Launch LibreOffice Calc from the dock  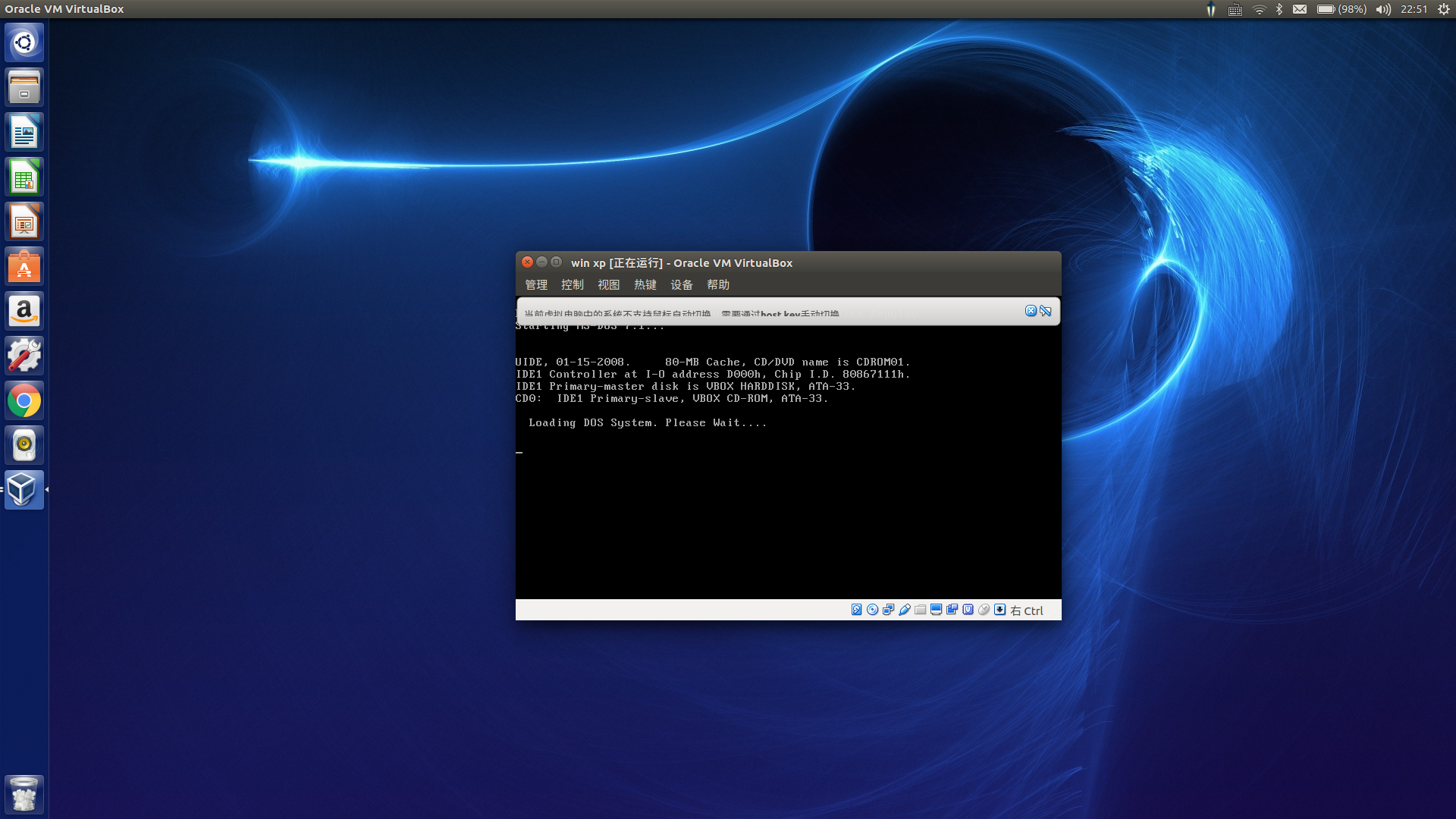point(24,177)
